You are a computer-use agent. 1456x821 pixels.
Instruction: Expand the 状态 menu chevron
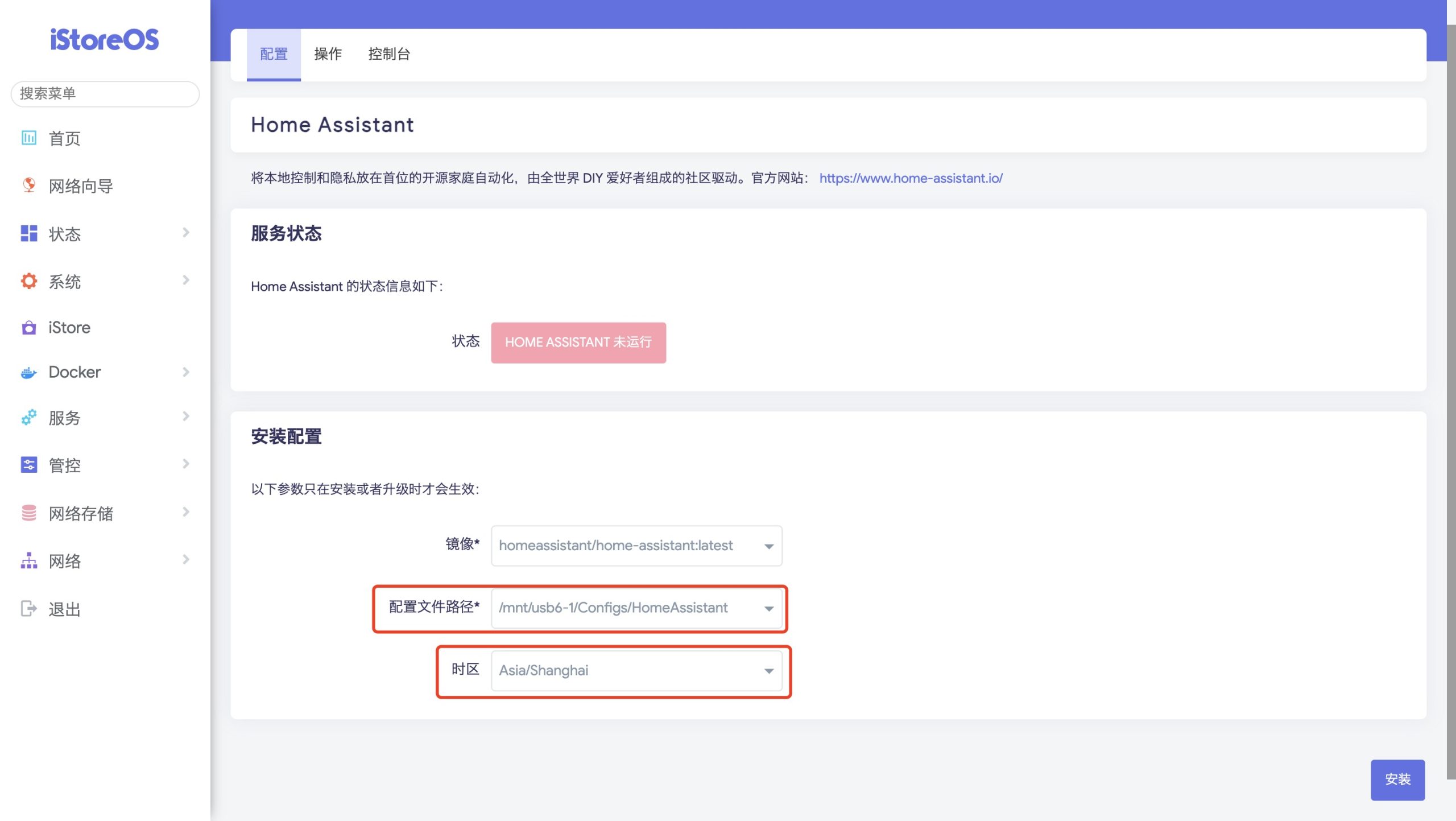click(x=186, y=232)
